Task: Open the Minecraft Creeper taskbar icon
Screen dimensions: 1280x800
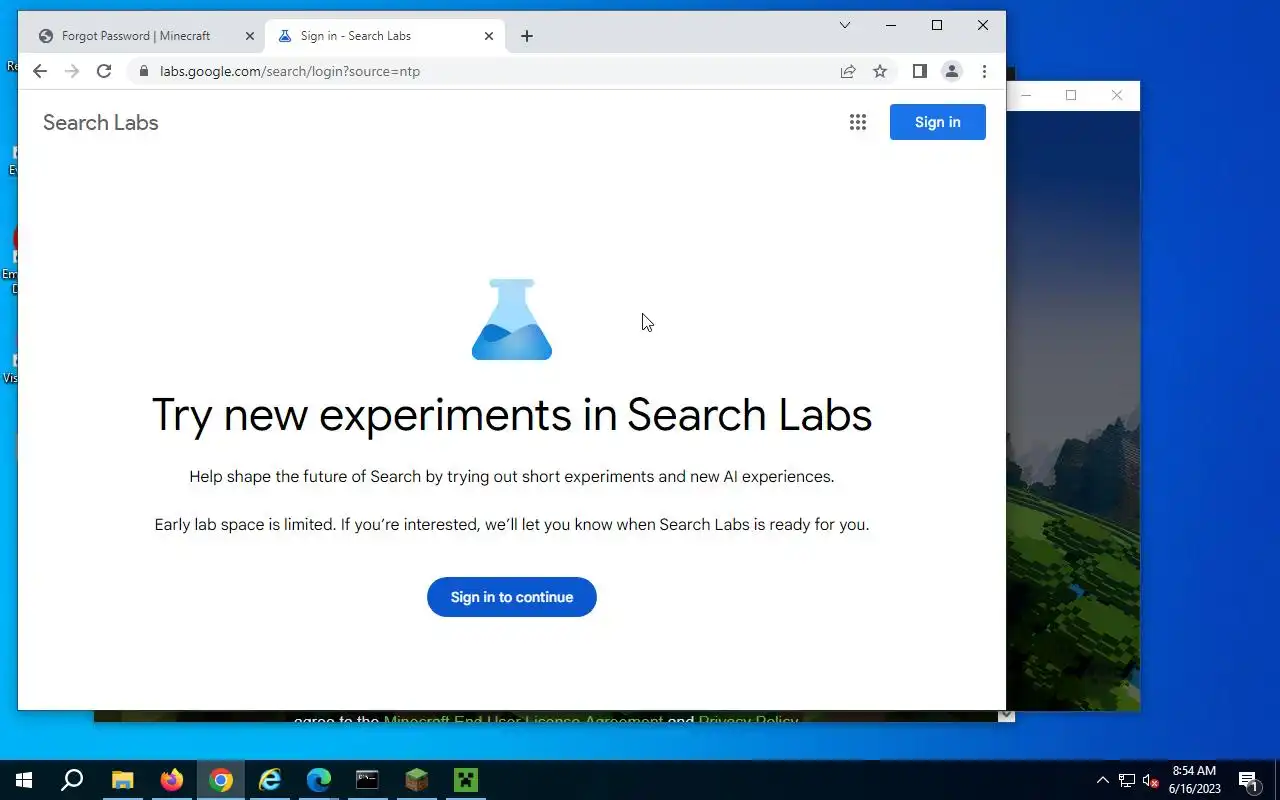Action: tap(466, 780)
